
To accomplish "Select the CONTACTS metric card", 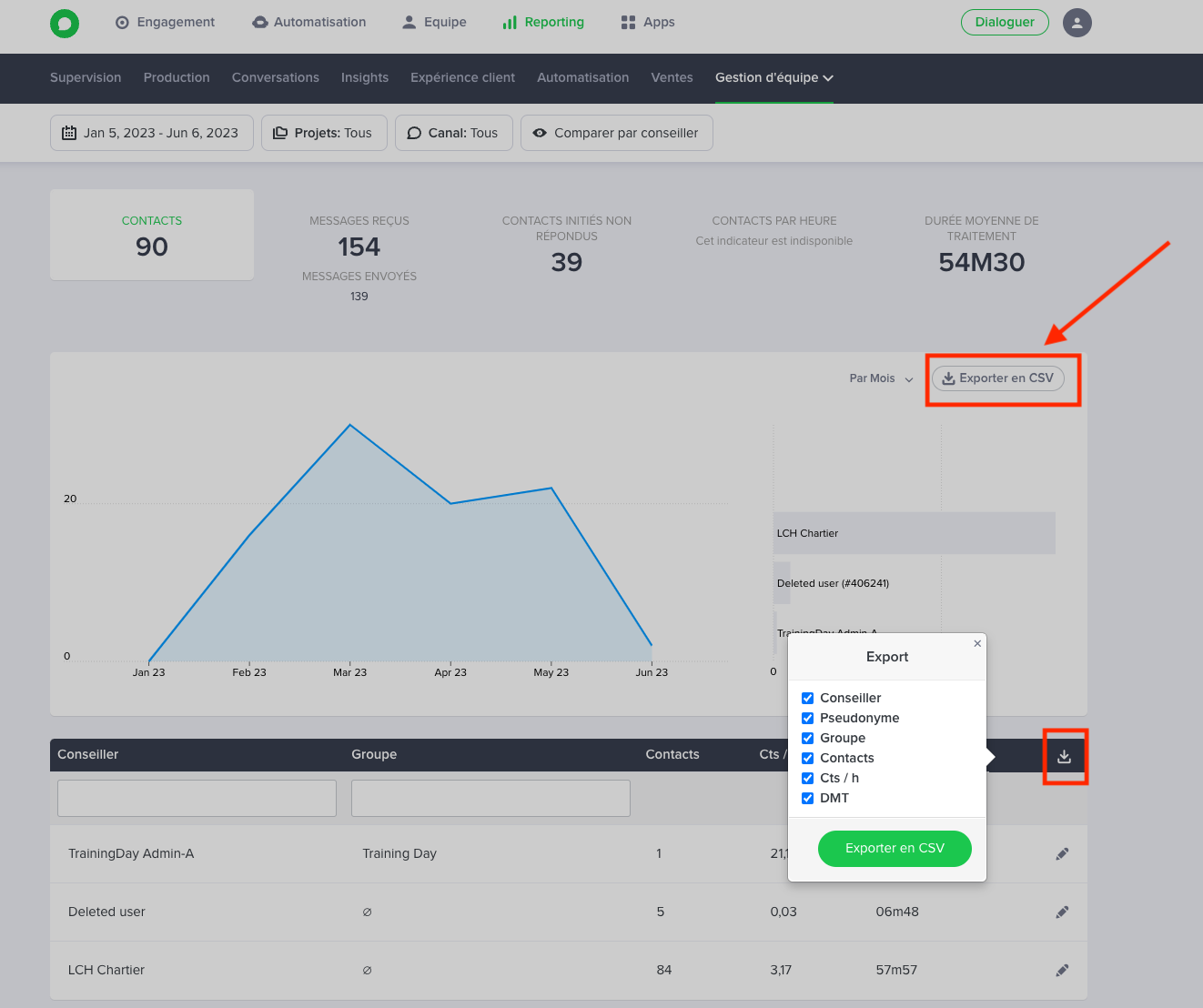I will pyautogui.click(x=152, y=235).
